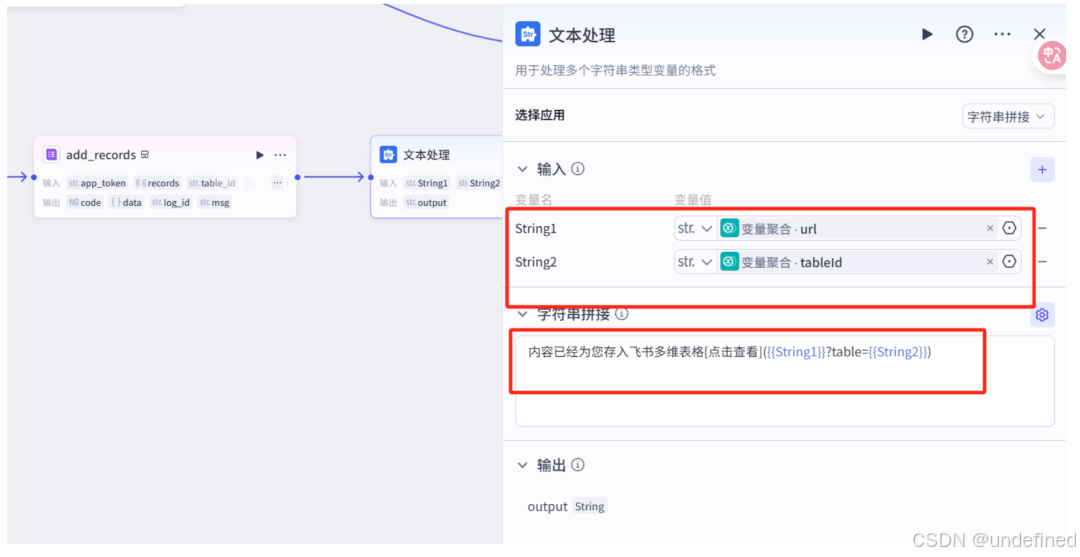Add a new input variable with plus button

[x=1042, y=169]
